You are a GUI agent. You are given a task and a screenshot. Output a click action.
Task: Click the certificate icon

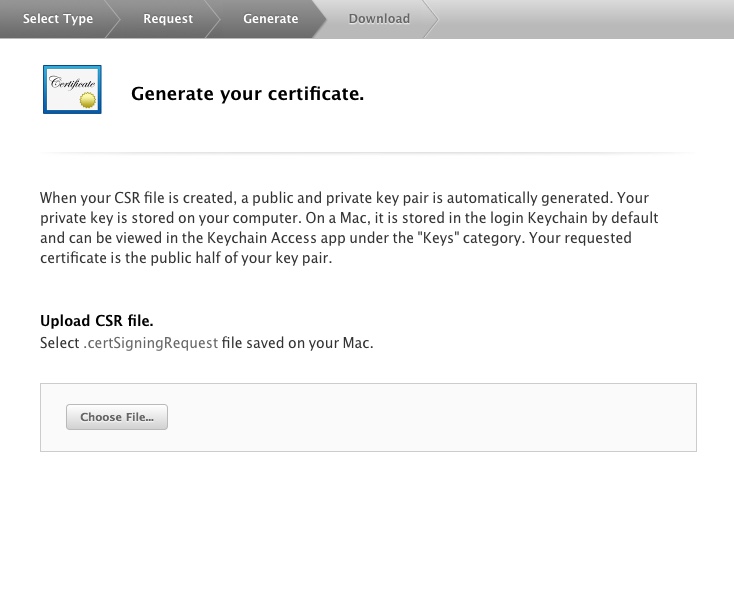[x=72, y=90]
